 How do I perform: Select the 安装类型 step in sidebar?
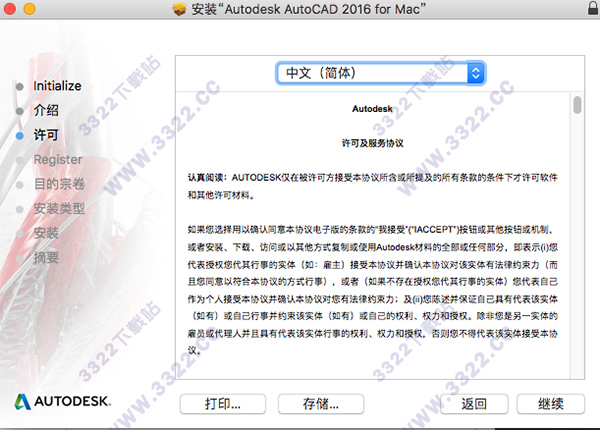pos(59,208)
